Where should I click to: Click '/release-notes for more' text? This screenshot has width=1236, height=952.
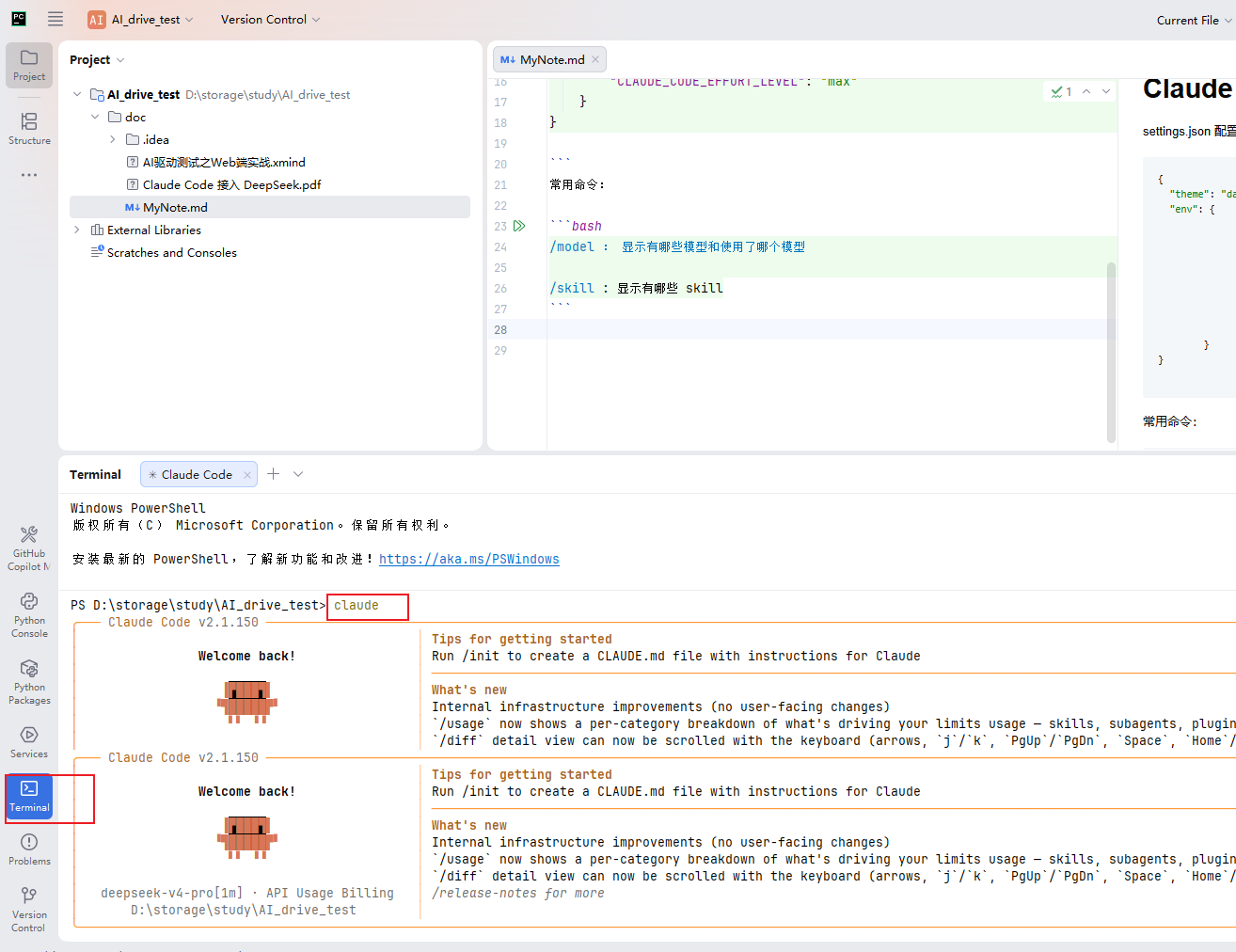click(518, 894)
